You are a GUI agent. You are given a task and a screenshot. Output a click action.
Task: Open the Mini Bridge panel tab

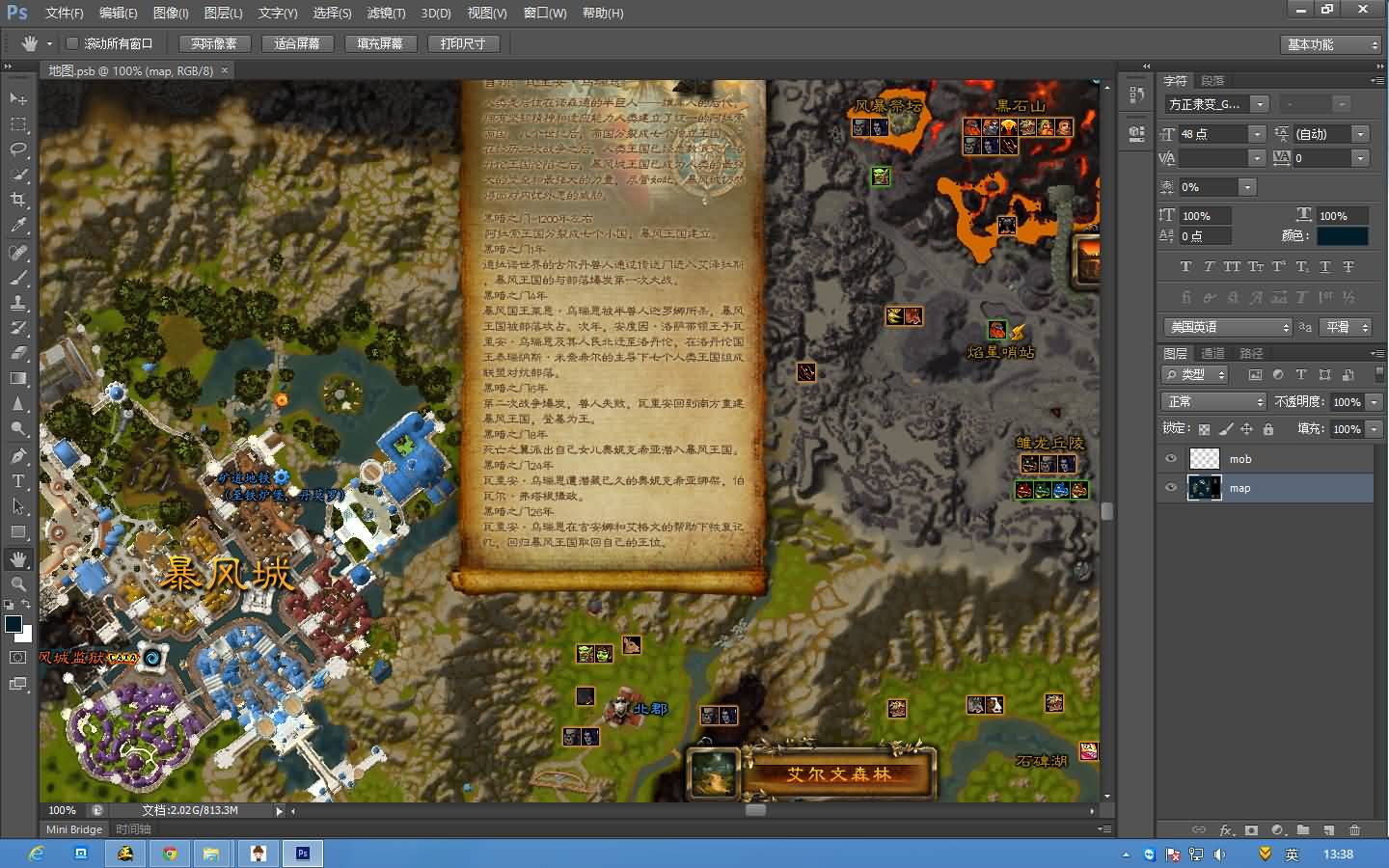coord(74,829)
